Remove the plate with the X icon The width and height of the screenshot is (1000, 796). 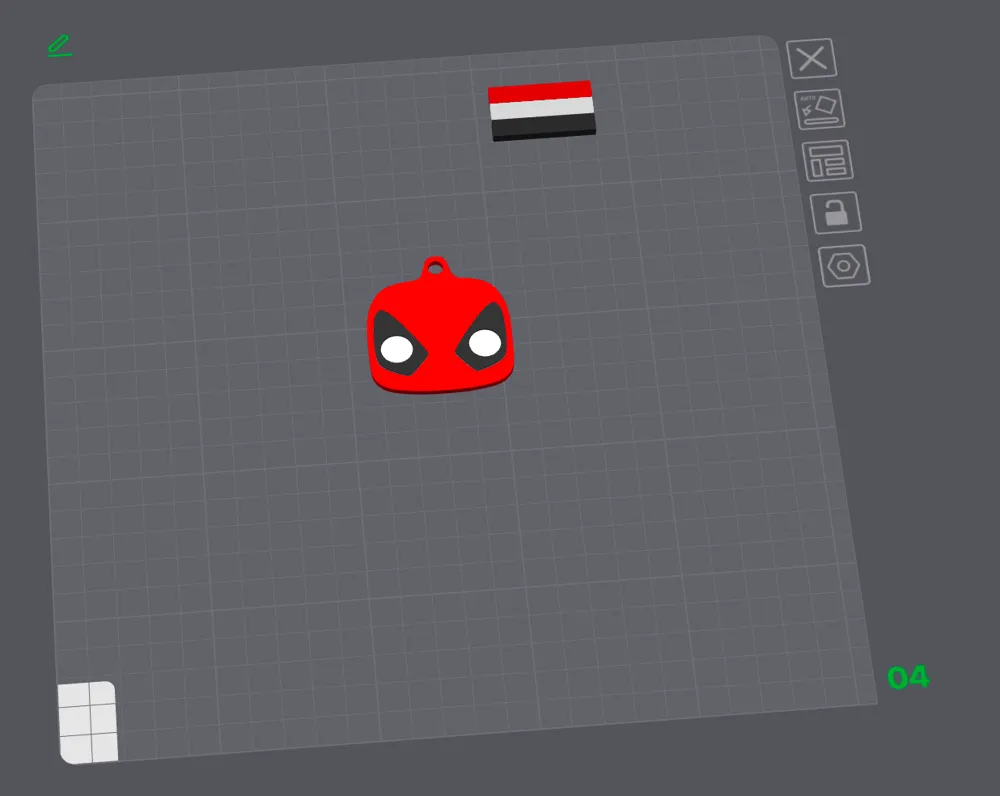pos(811,59)
